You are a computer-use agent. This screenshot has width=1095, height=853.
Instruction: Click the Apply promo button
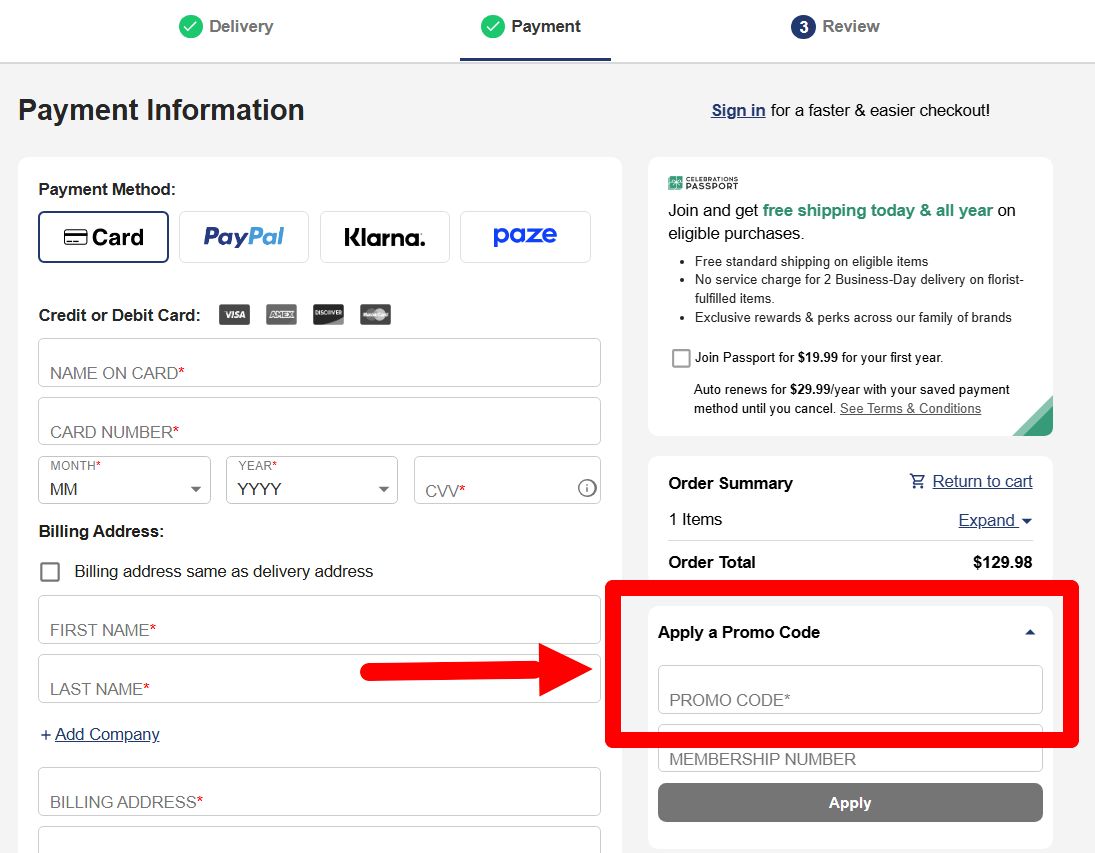[850, 803]
